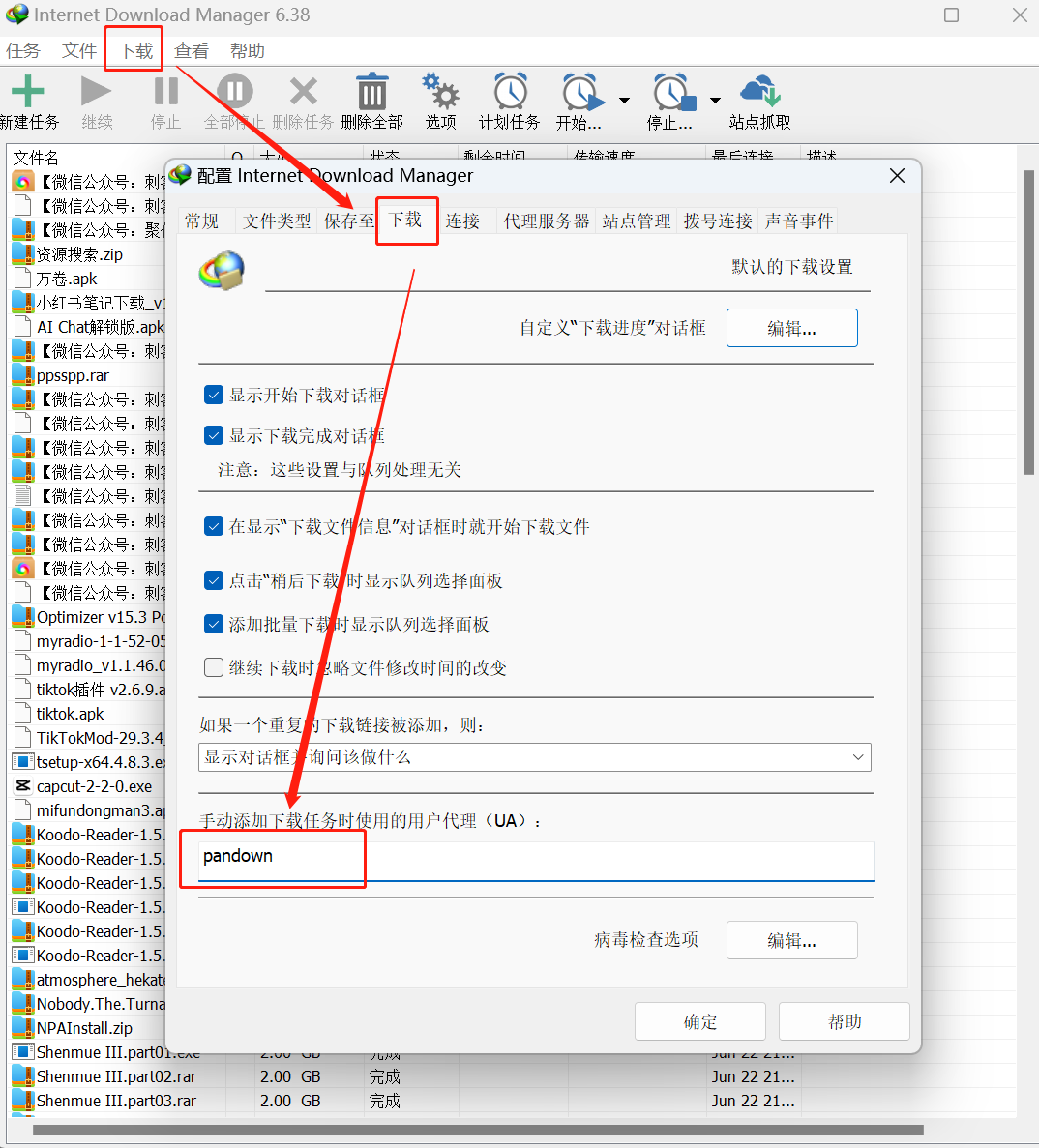Open 计划任务 alarm clock icon
The height and width of the screenshot is (1148, 1039).
click(511, 92)
